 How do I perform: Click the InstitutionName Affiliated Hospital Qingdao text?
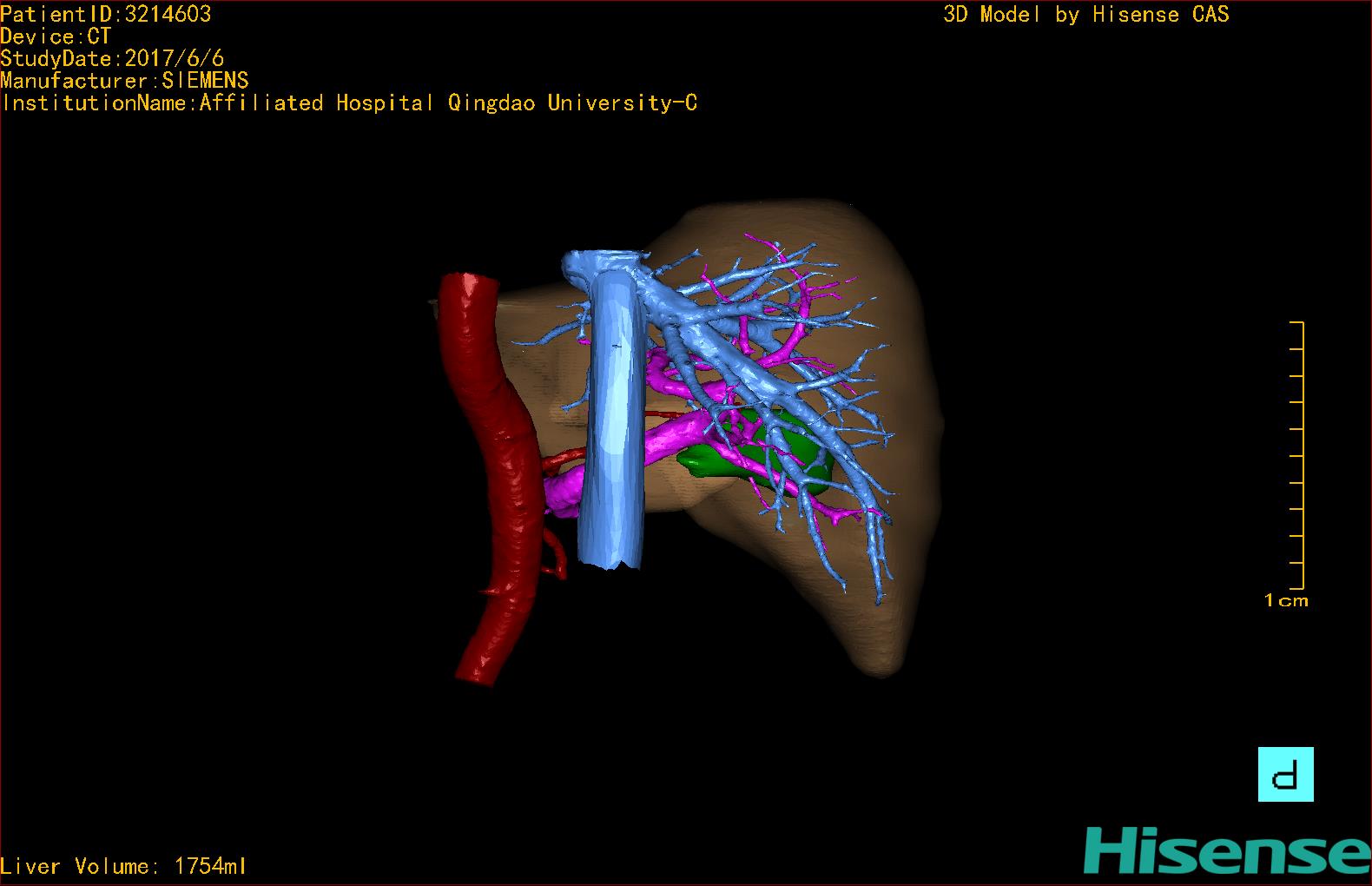[350, 103]
